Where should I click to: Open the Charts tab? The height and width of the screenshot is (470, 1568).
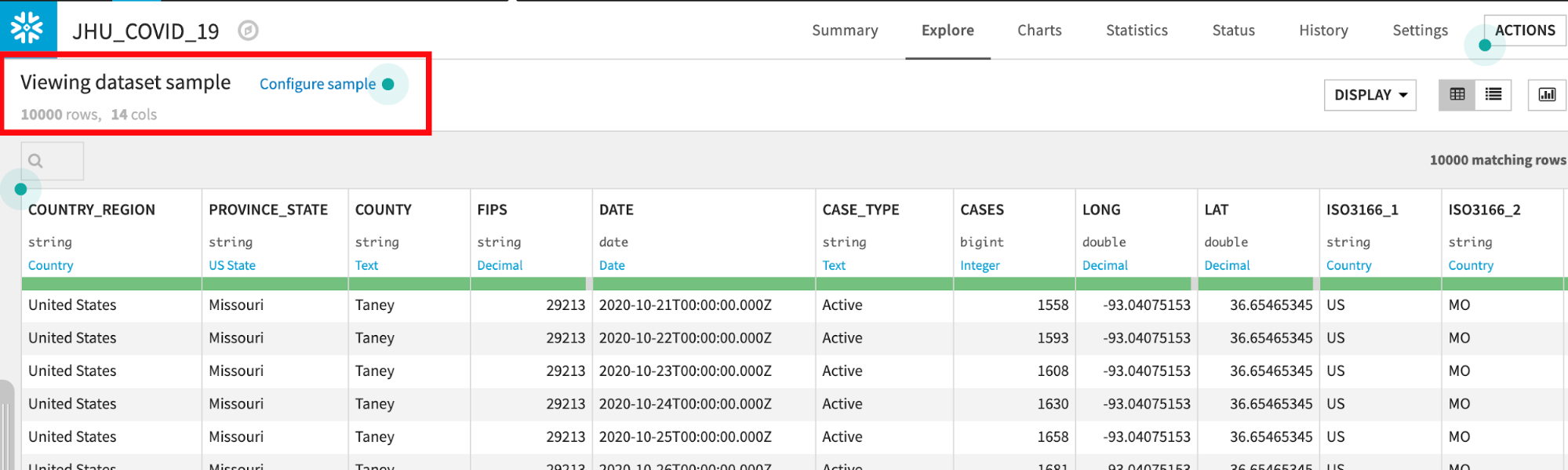coord(1039,31)
